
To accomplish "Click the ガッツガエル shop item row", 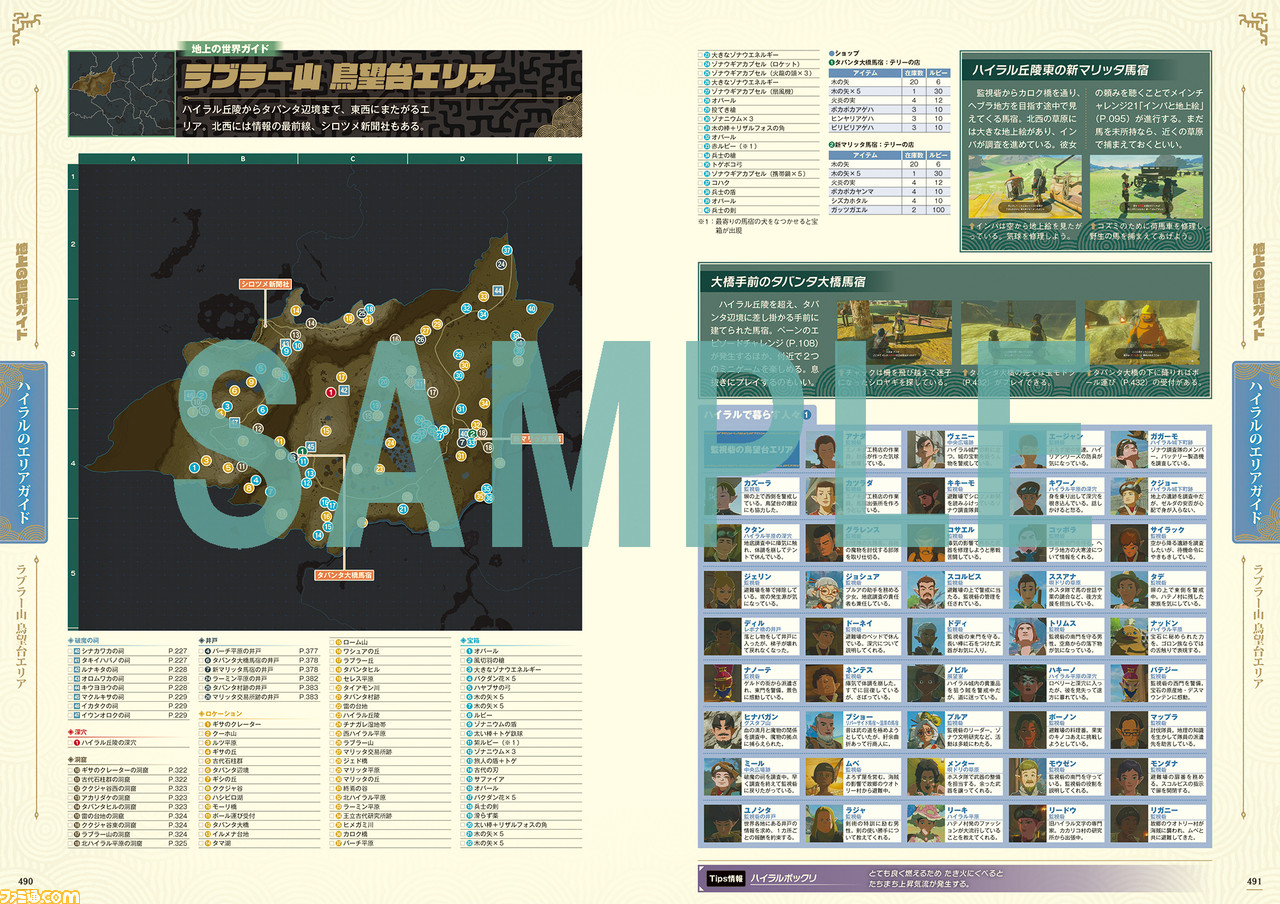I will pyautogui.click(x=887, y=210).
